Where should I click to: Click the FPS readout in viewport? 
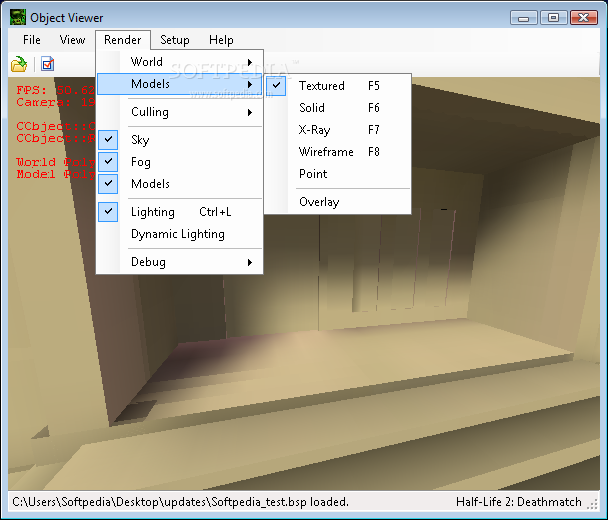[55, 90]
